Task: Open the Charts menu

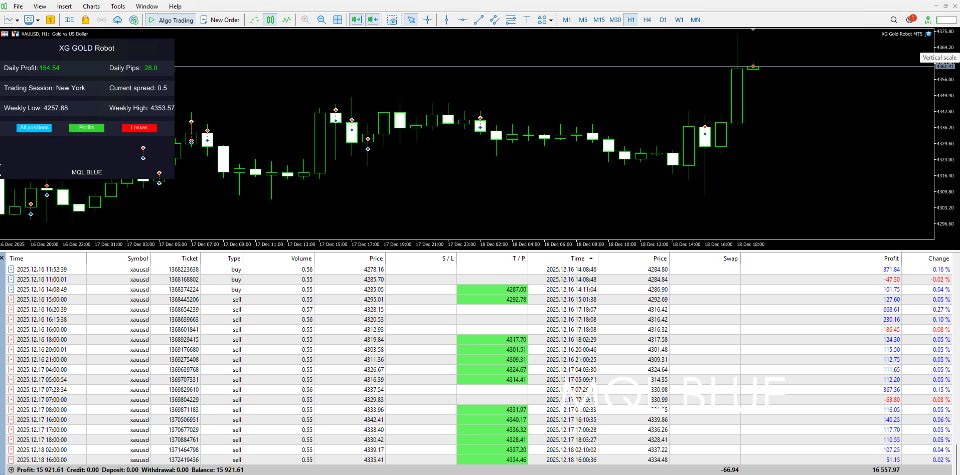Action: pos(91,6)
